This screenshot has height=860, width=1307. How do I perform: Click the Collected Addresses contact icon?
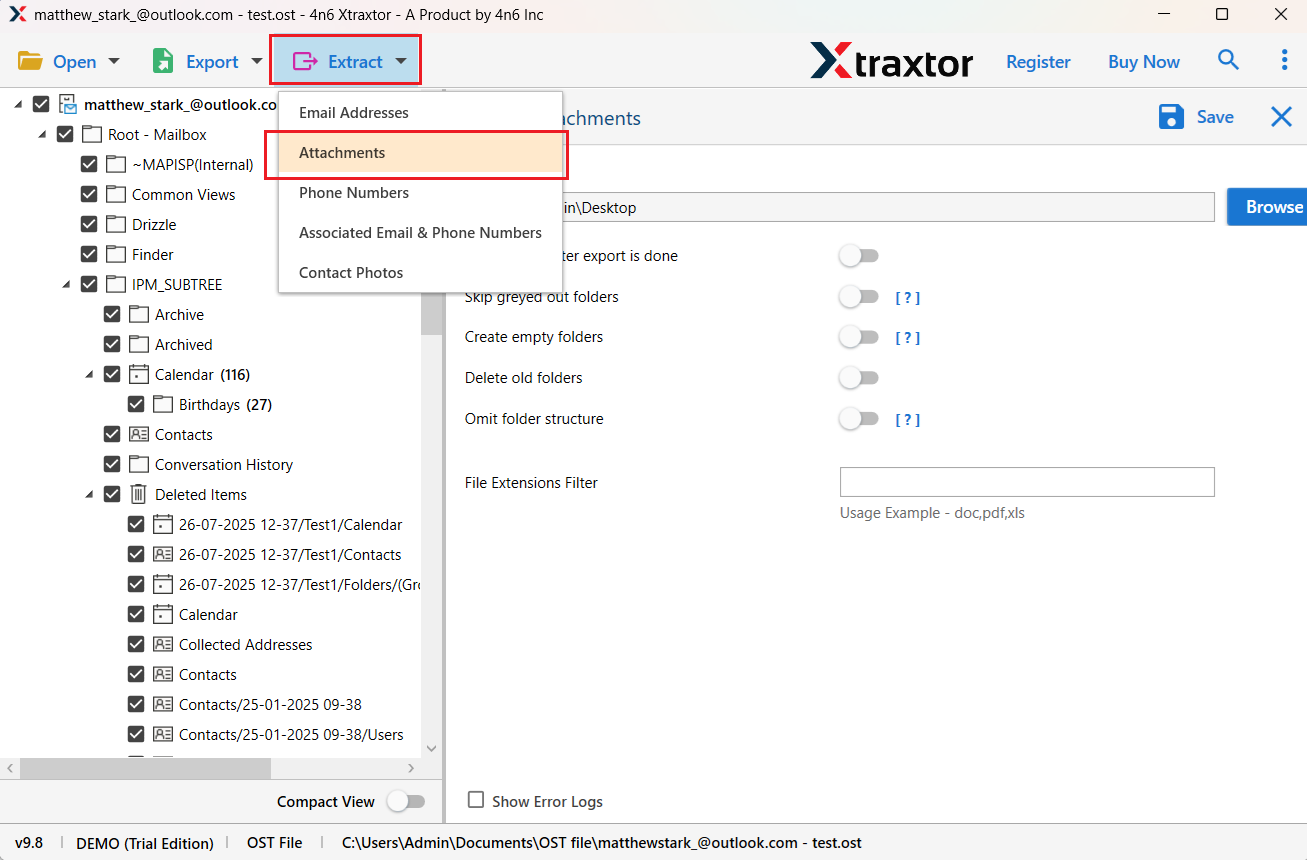(x=163, y=644)
